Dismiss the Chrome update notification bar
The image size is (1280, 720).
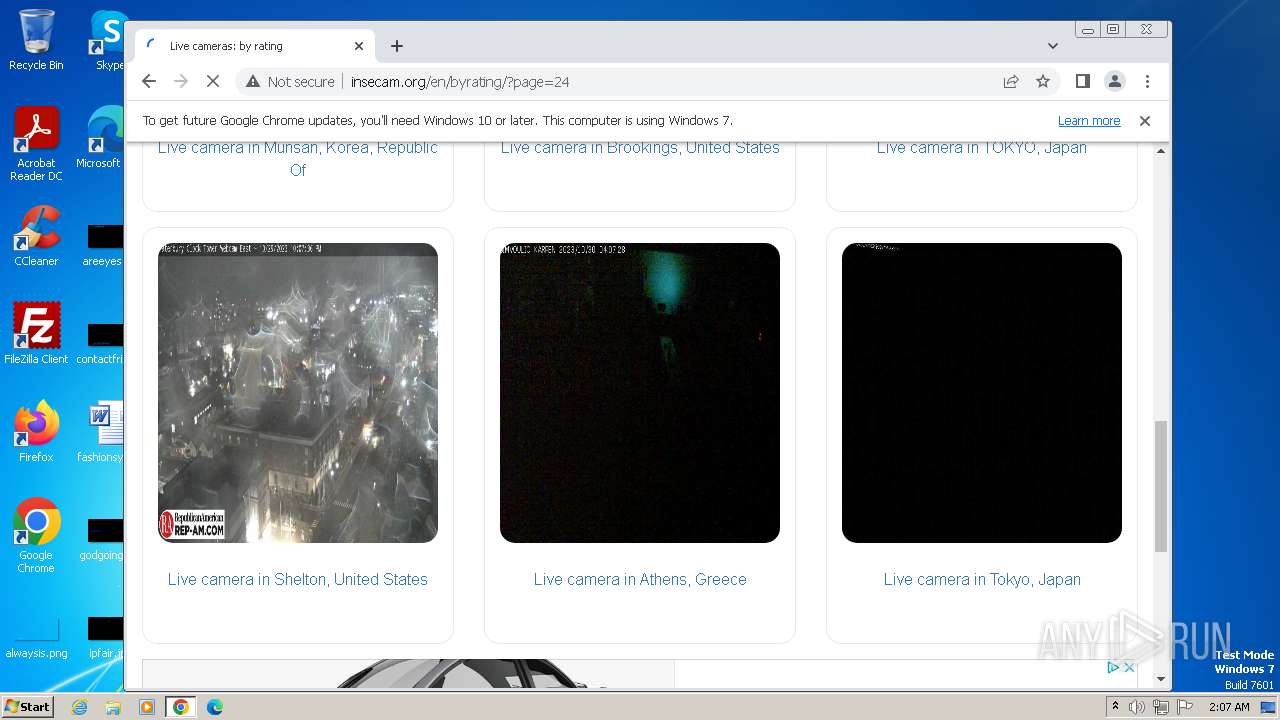(x=1145, y=120)
